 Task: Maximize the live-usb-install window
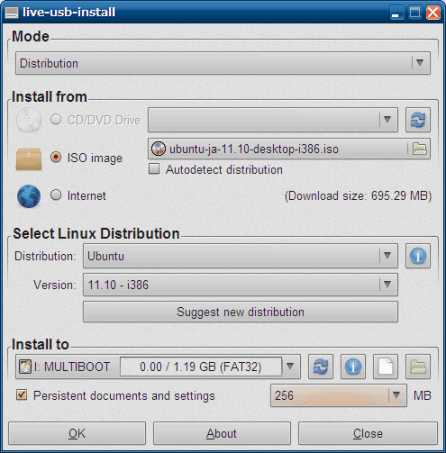415,13
